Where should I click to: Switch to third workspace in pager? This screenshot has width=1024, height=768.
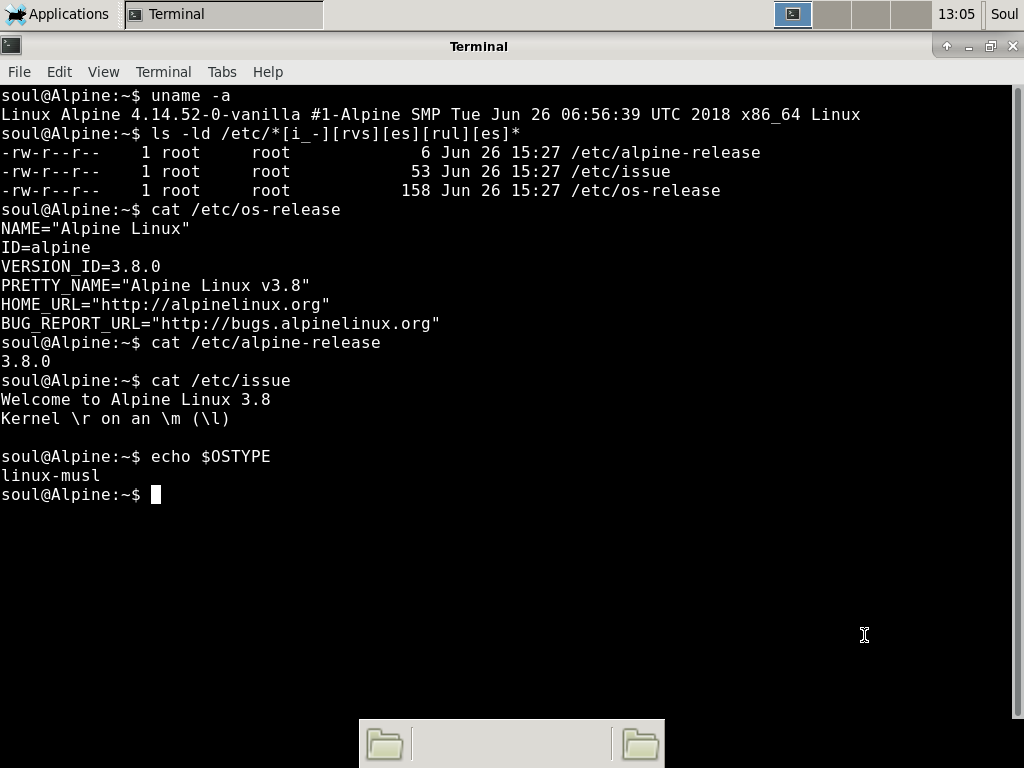coord(871,14)
